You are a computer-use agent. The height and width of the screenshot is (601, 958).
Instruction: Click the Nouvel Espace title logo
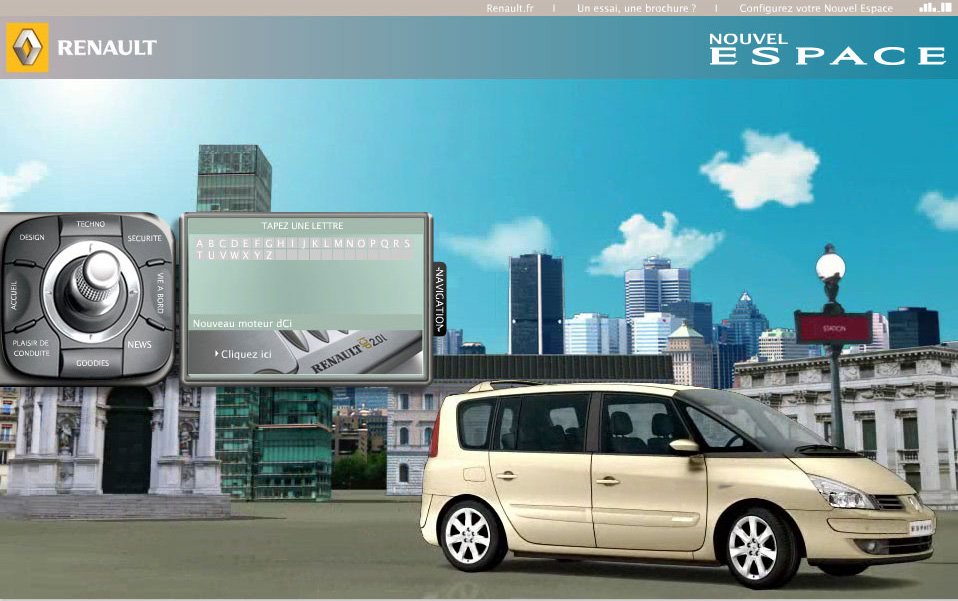pyautogui.click(x=826, y=49)
